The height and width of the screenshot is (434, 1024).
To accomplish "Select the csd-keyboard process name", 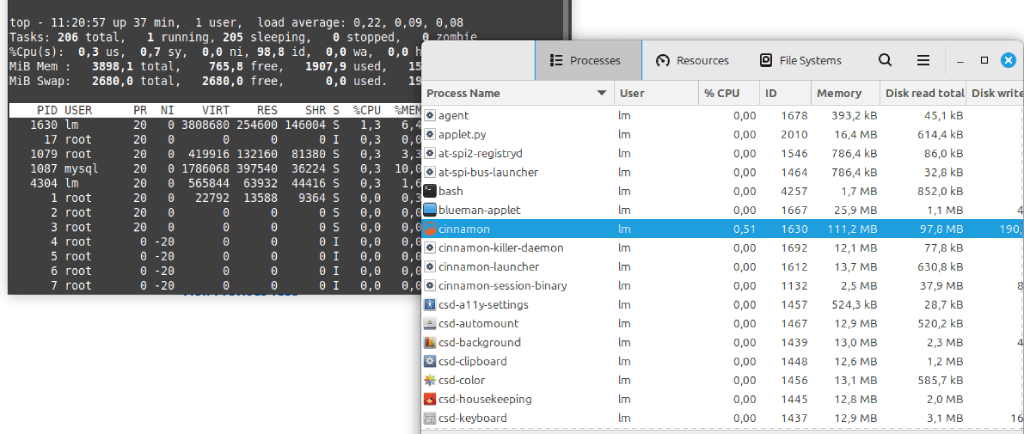I will pyautogui.click(x=473, y=418).
